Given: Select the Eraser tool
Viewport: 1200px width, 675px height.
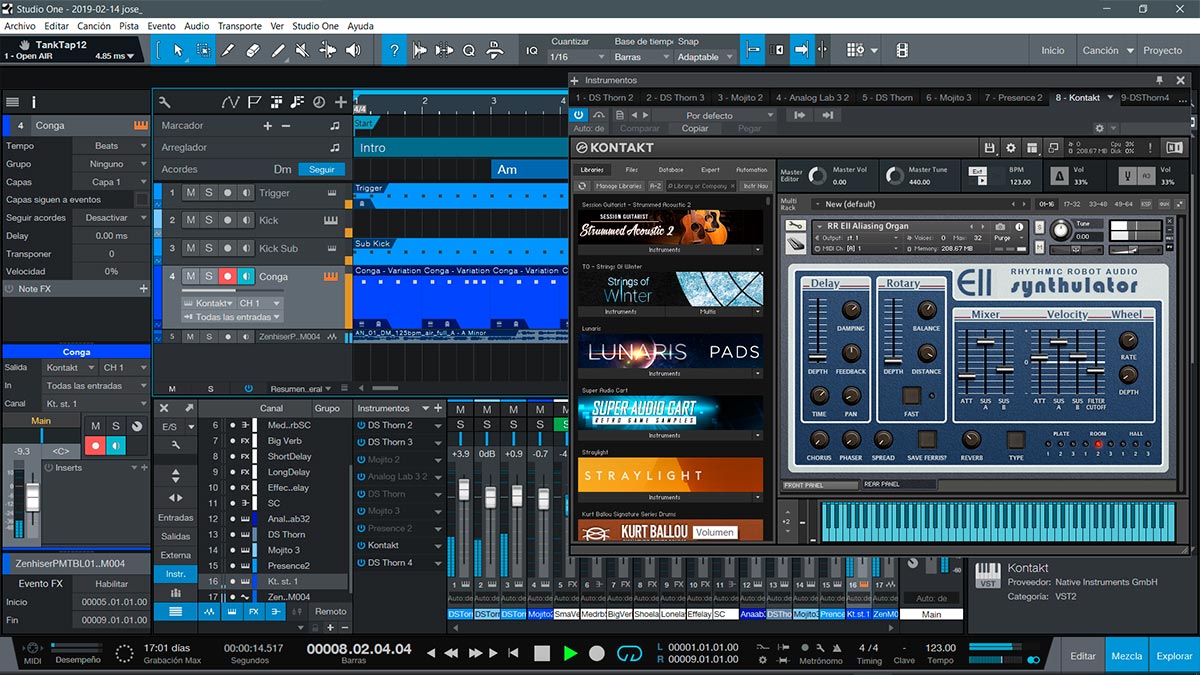Looking at the screenshot, I should pos(253,50).
